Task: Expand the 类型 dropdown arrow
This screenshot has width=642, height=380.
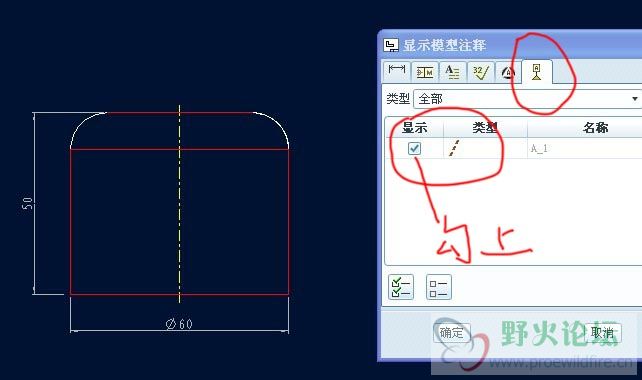Action: point(635,99)
